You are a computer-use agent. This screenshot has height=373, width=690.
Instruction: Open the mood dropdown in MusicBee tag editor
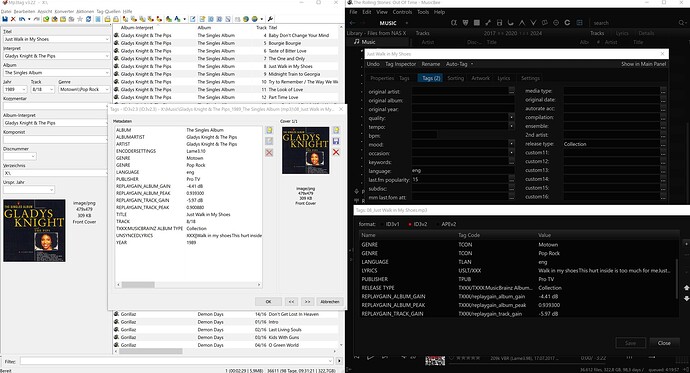coord(511,144)
